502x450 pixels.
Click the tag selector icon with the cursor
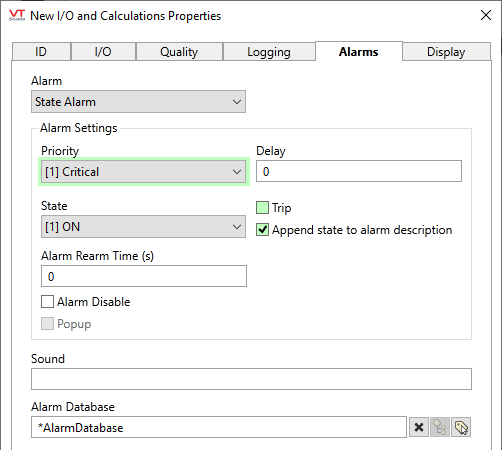[x=461, y=427]
